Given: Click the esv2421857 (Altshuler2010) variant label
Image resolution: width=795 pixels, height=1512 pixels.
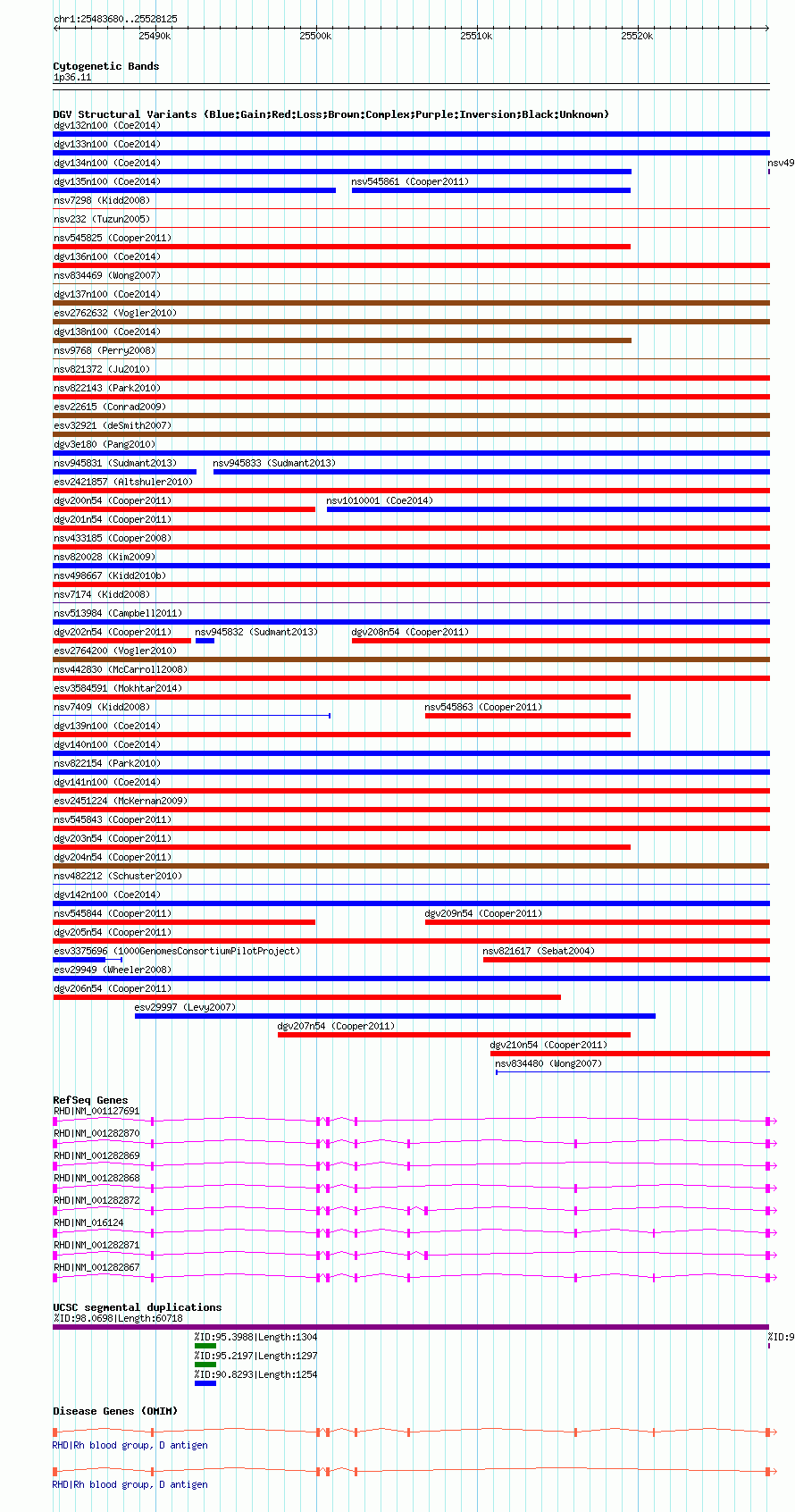Looking at the screenshot, I should 123,482.
